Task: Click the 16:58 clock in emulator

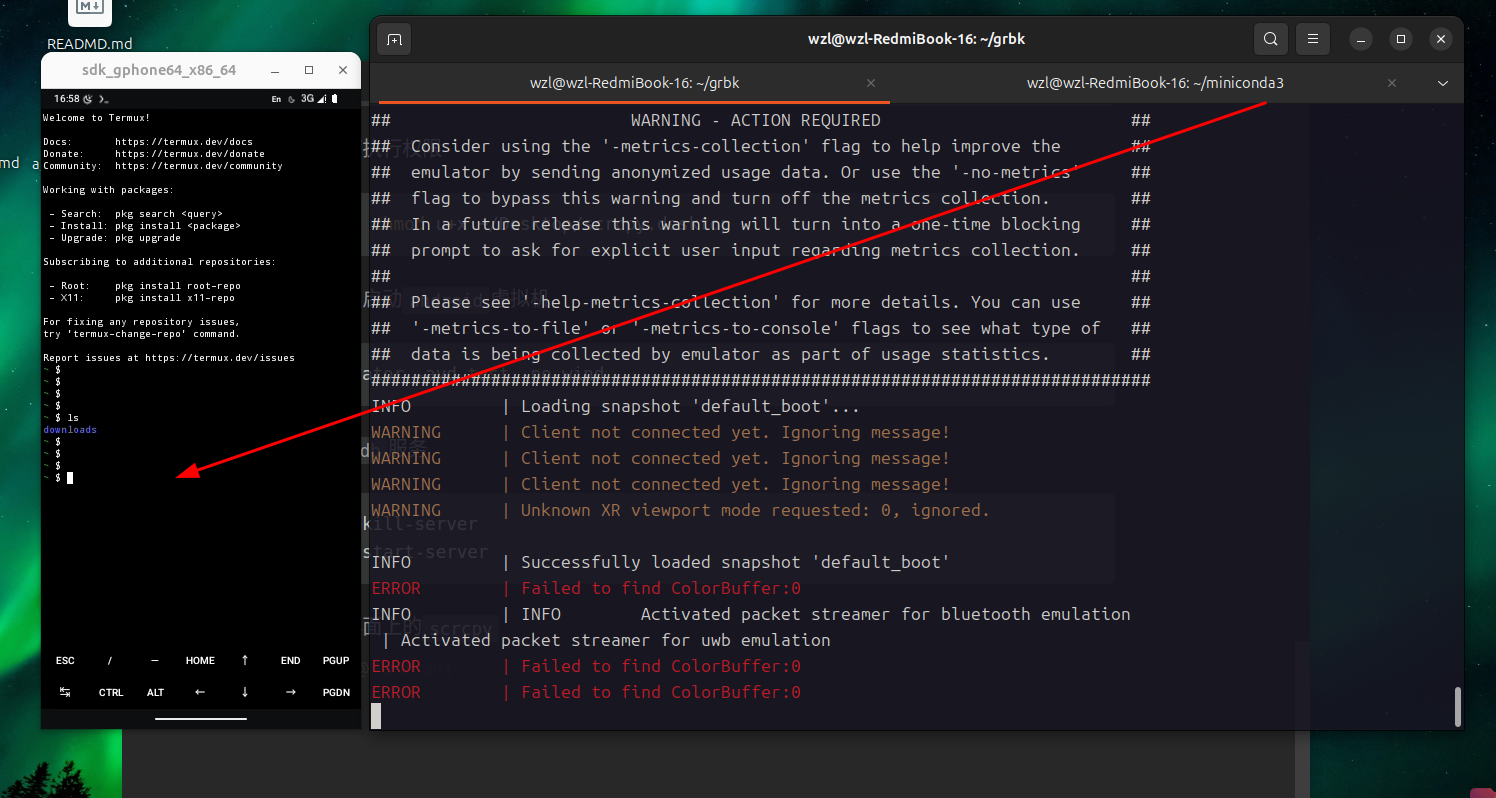Action: (66, 99)
